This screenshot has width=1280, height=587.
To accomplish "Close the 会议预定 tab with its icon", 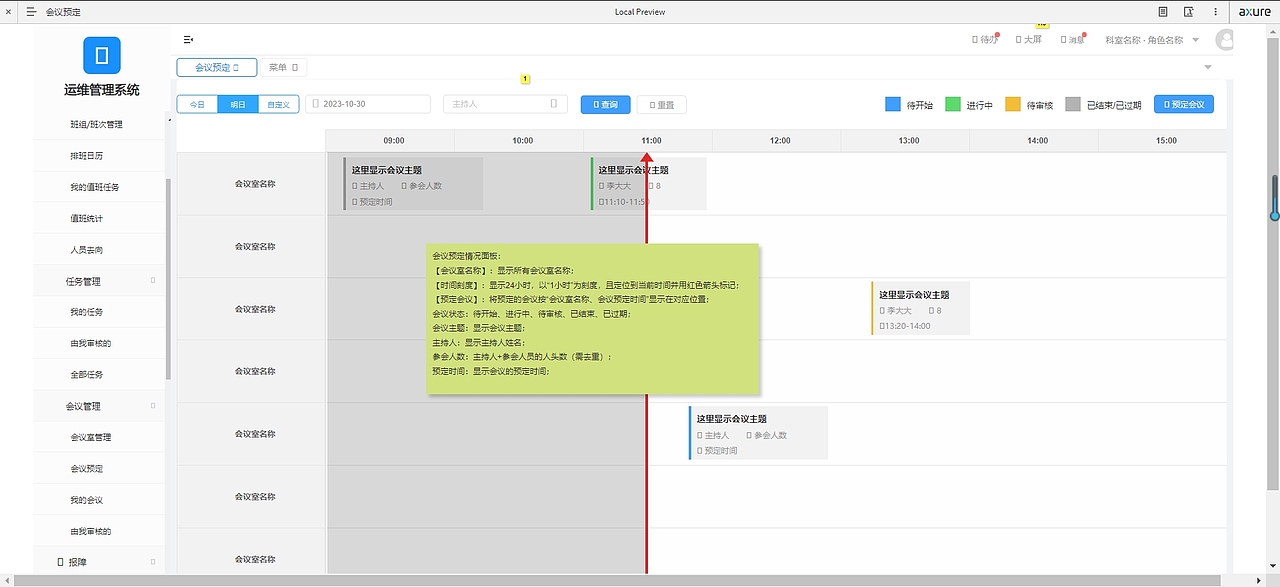I will pos(236,67).
